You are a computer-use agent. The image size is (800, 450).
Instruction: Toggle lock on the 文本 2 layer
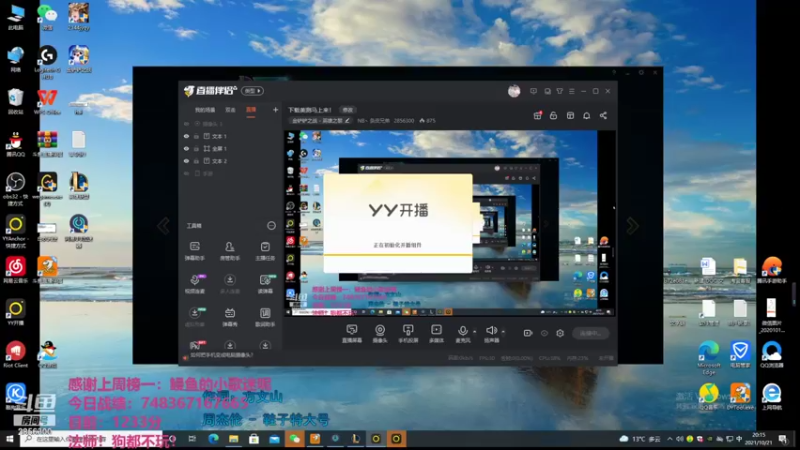point(196,161)
